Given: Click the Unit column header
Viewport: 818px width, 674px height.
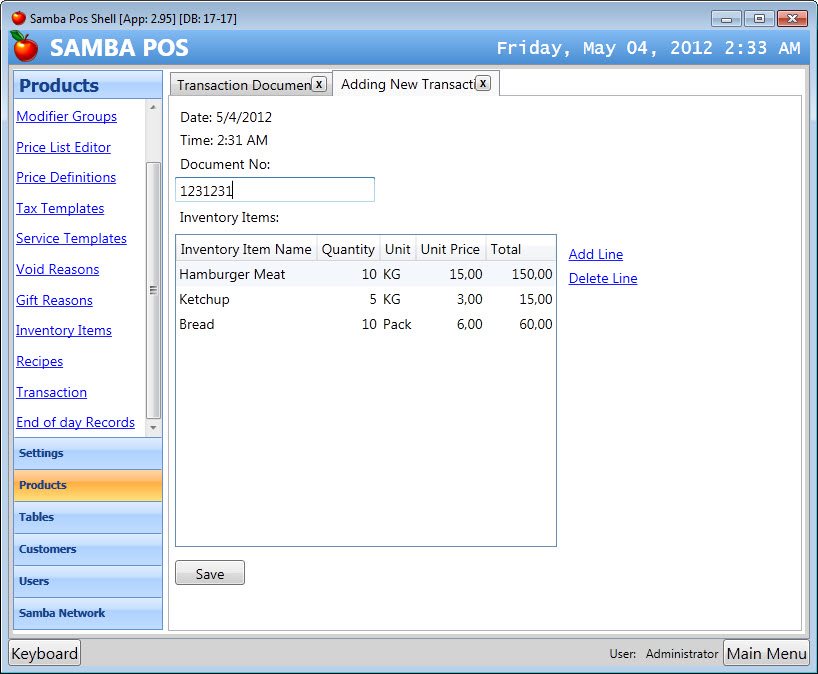Looking at the screenshot, I should pyautogui.click(x=398, y=249).
